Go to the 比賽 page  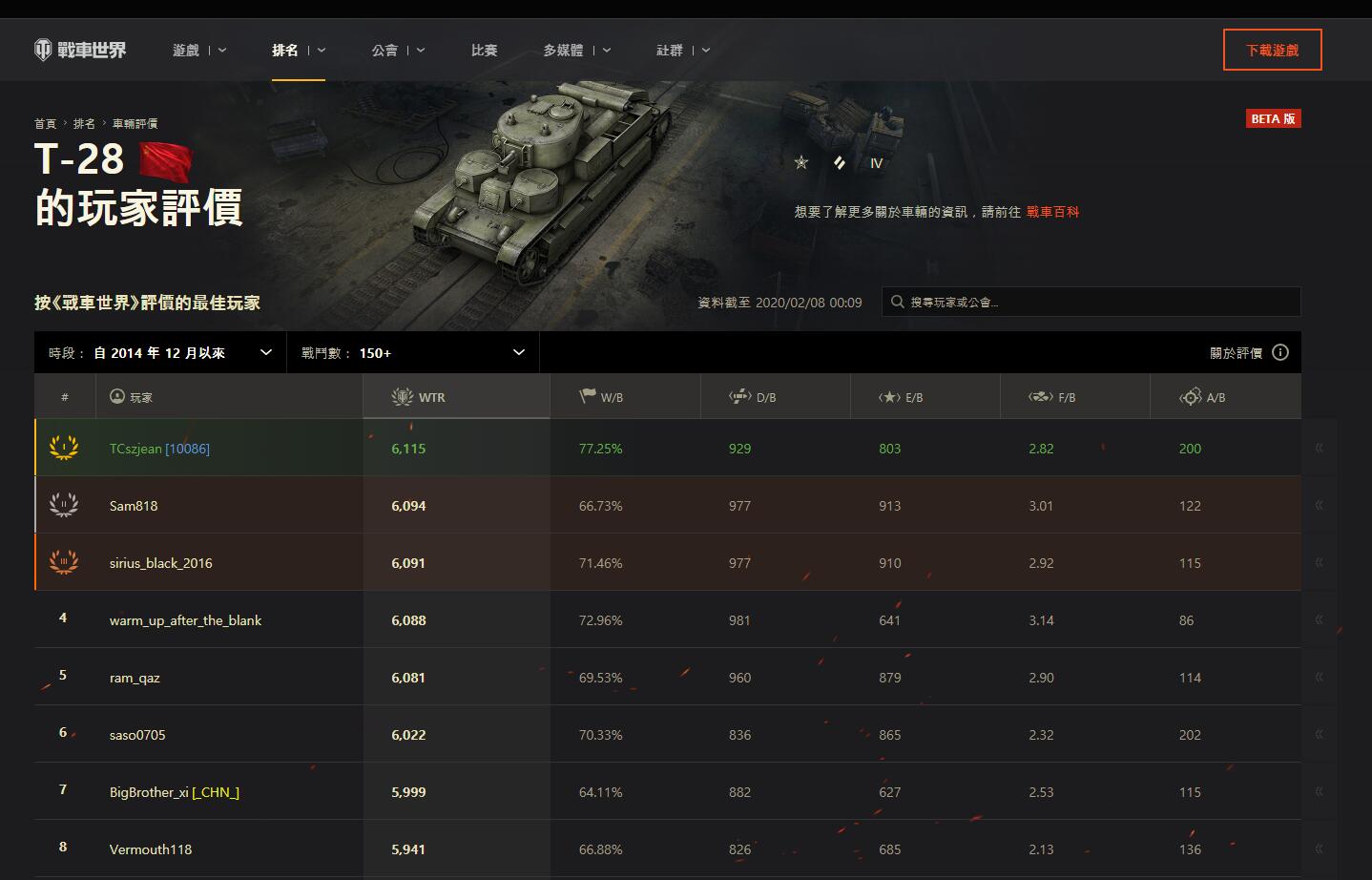[x=484, y=50]
